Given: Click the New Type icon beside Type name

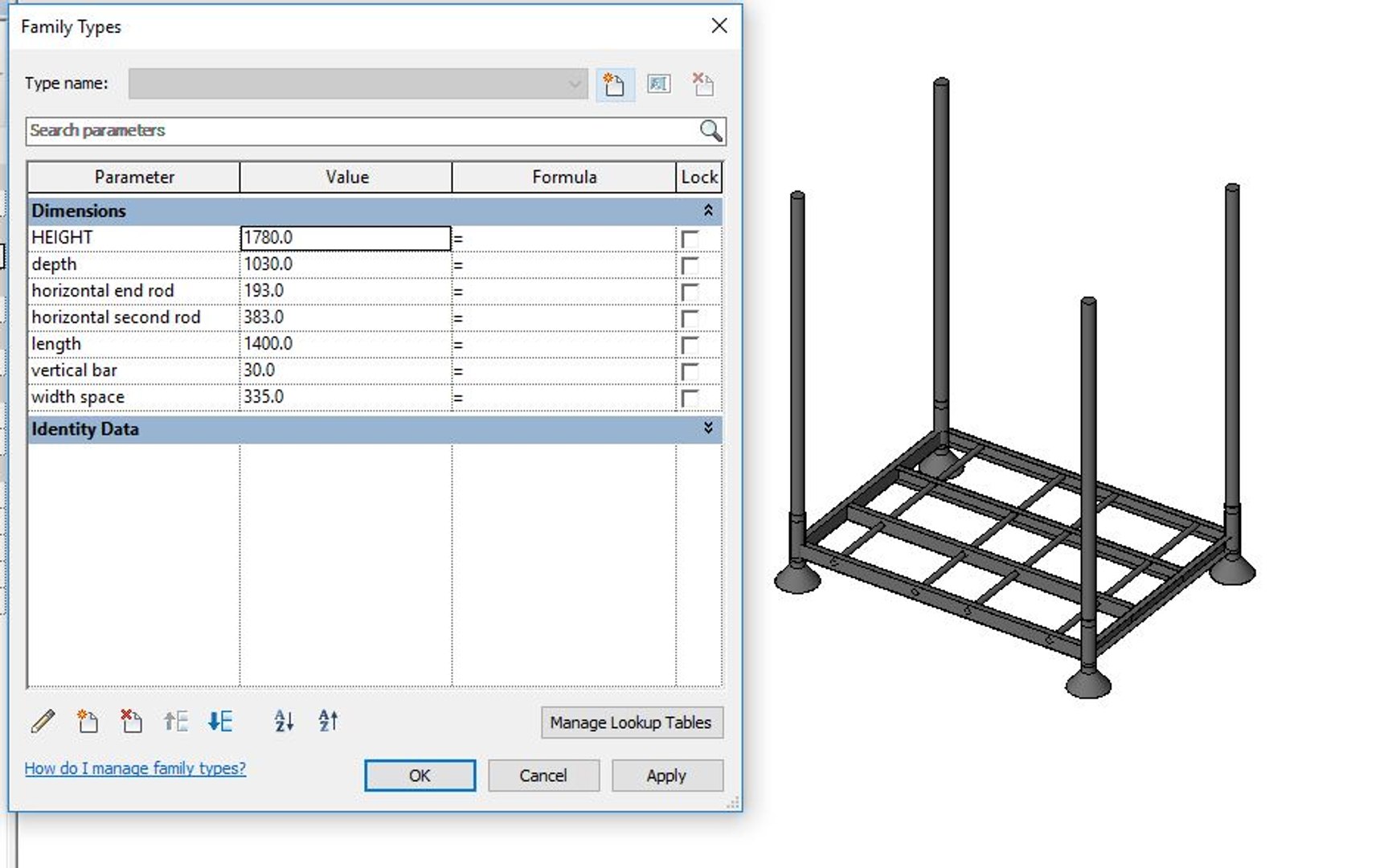Looking at the screenshot, I should pyautogui.click(x=615, y=84).
